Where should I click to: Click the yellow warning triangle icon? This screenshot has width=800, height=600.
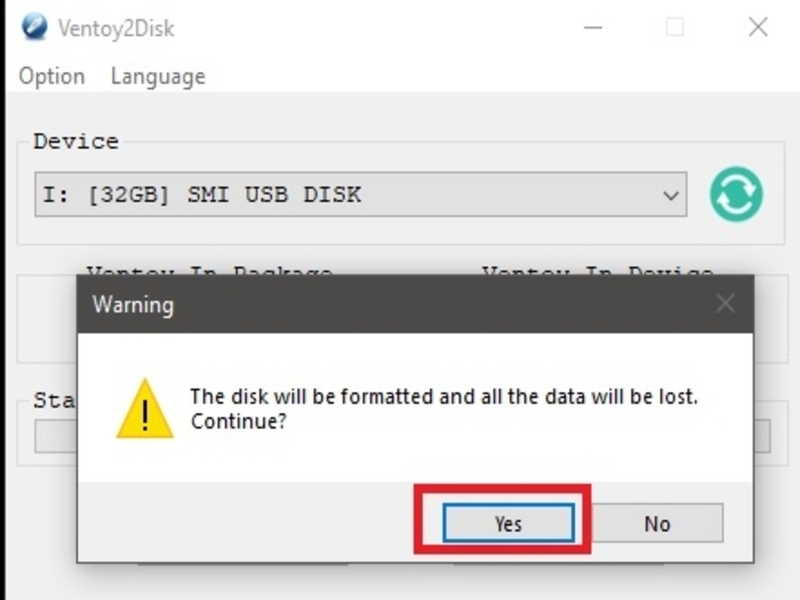click(145, 409)
